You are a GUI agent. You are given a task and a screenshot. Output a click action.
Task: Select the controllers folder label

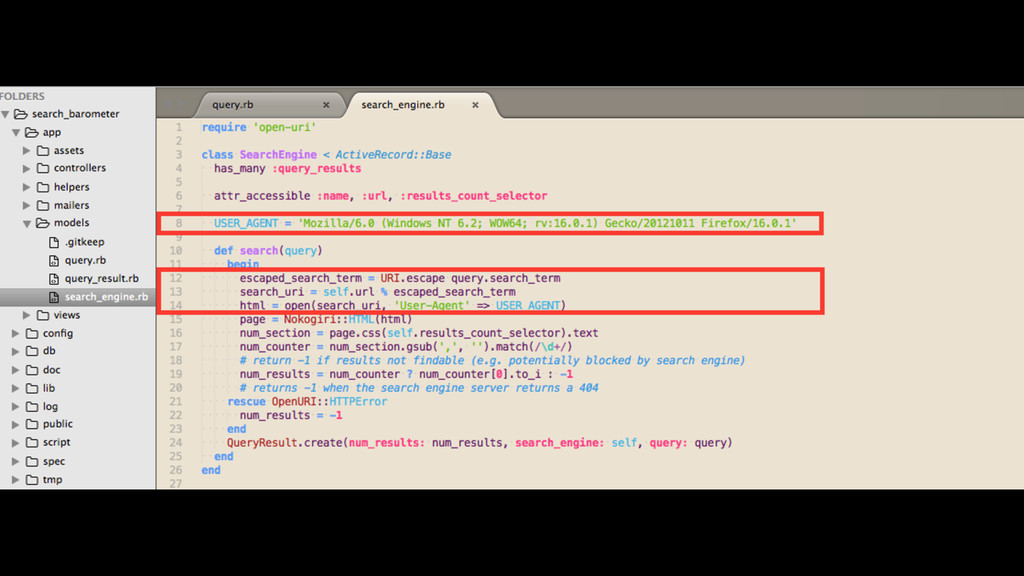[x=80, y=168]
